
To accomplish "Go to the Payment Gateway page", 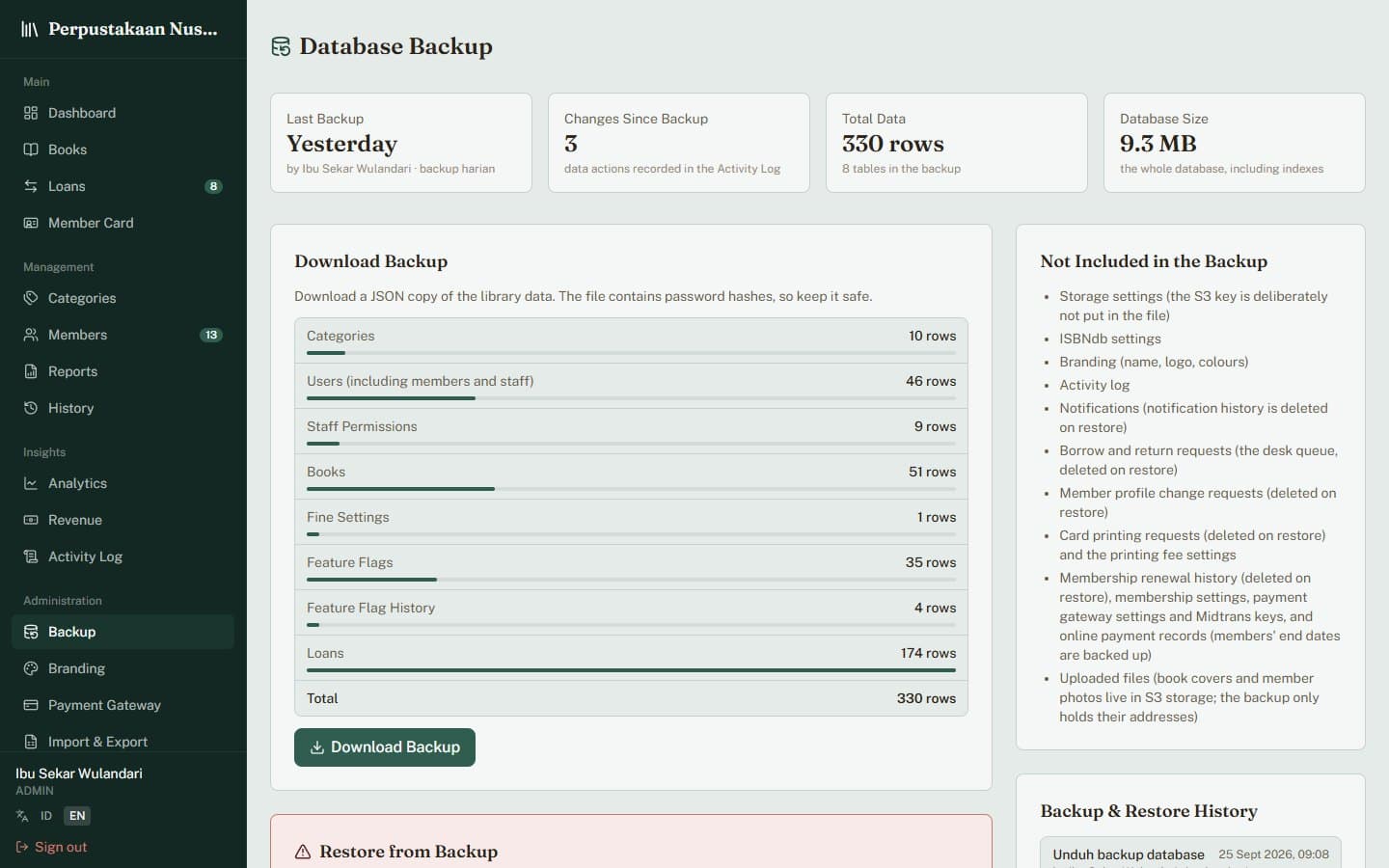I will coord(123,705).
